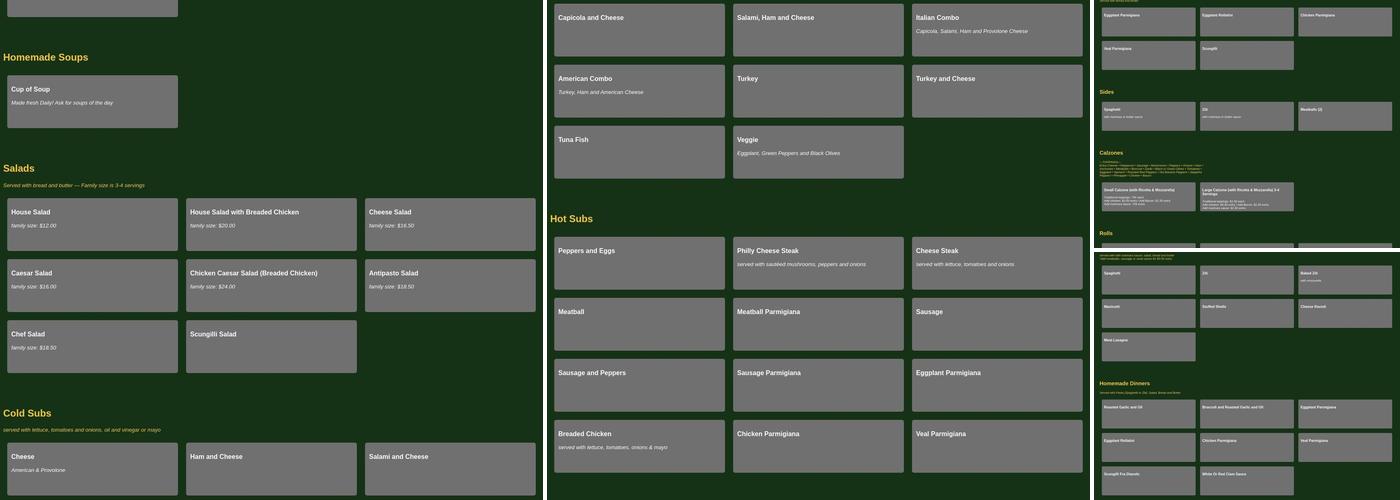The image size is (1400, 500).
Task: Click the Cup of Soup card
Action: click(x=92, y=101)
